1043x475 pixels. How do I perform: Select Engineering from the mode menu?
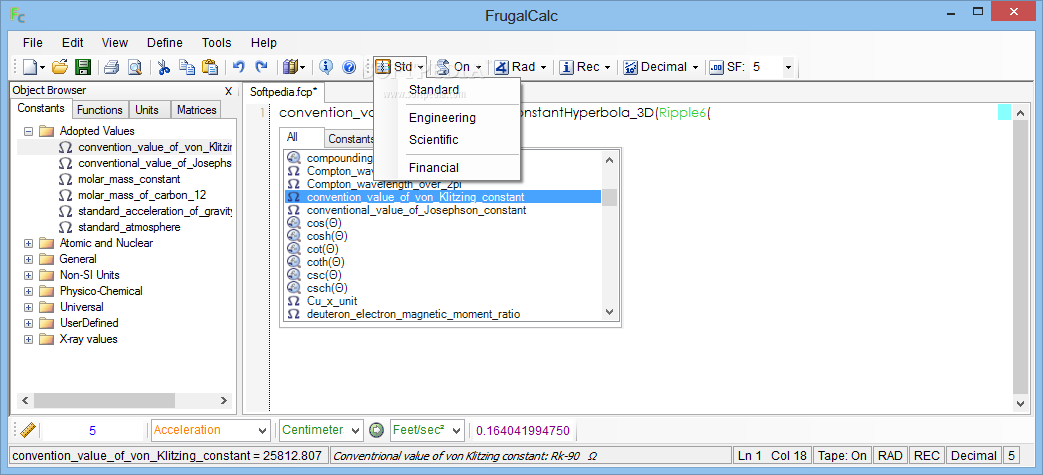[447, 118]
